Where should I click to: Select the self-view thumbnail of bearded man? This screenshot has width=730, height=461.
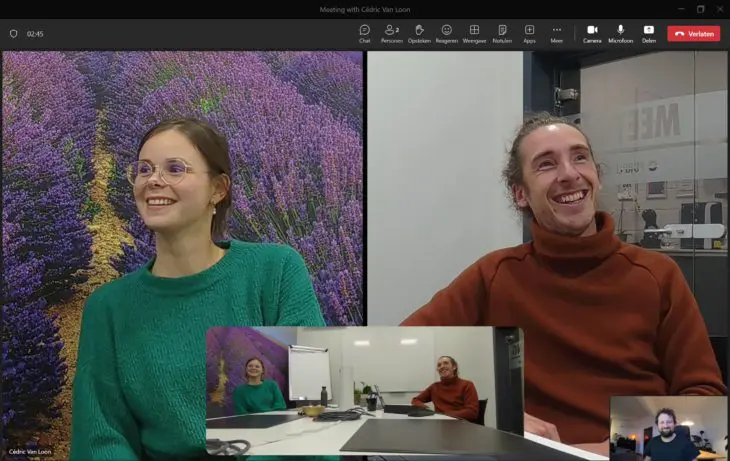point(668,428)
